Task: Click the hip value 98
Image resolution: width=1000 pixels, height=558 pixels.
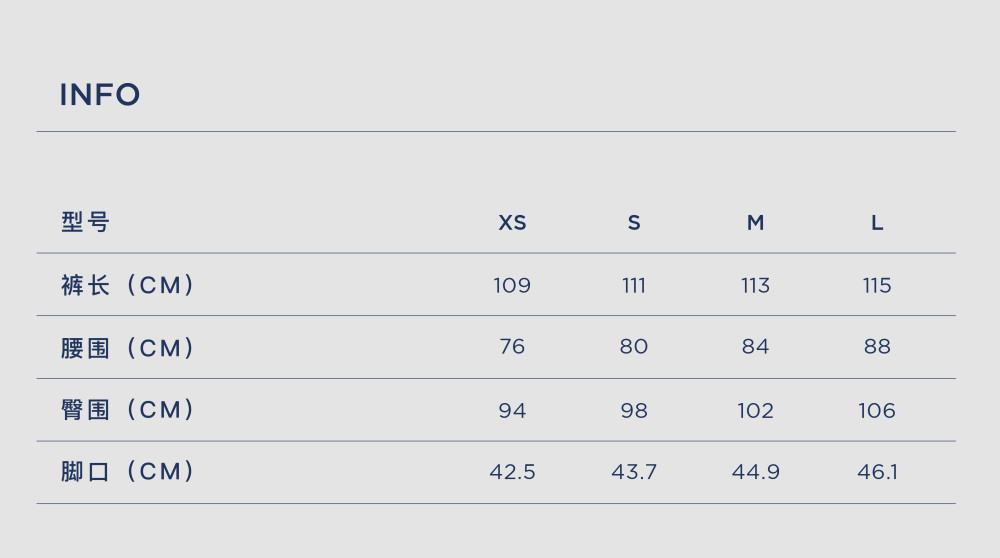Action: (x=634, y=410)
